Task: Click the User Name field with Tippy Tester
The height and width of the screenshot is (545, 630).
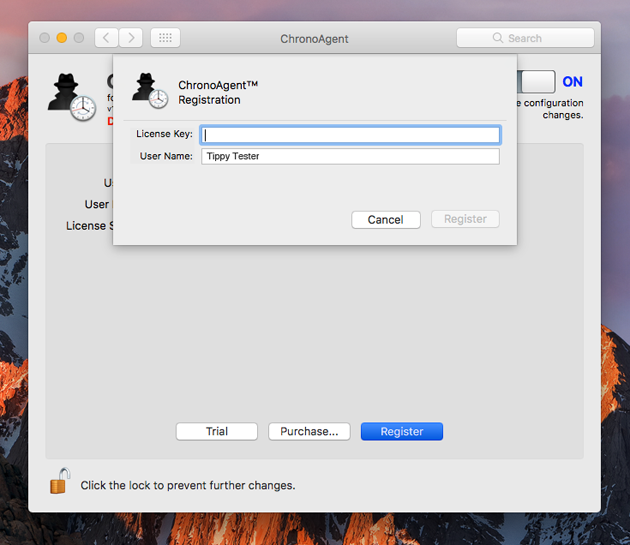Action: coord(350,156)
